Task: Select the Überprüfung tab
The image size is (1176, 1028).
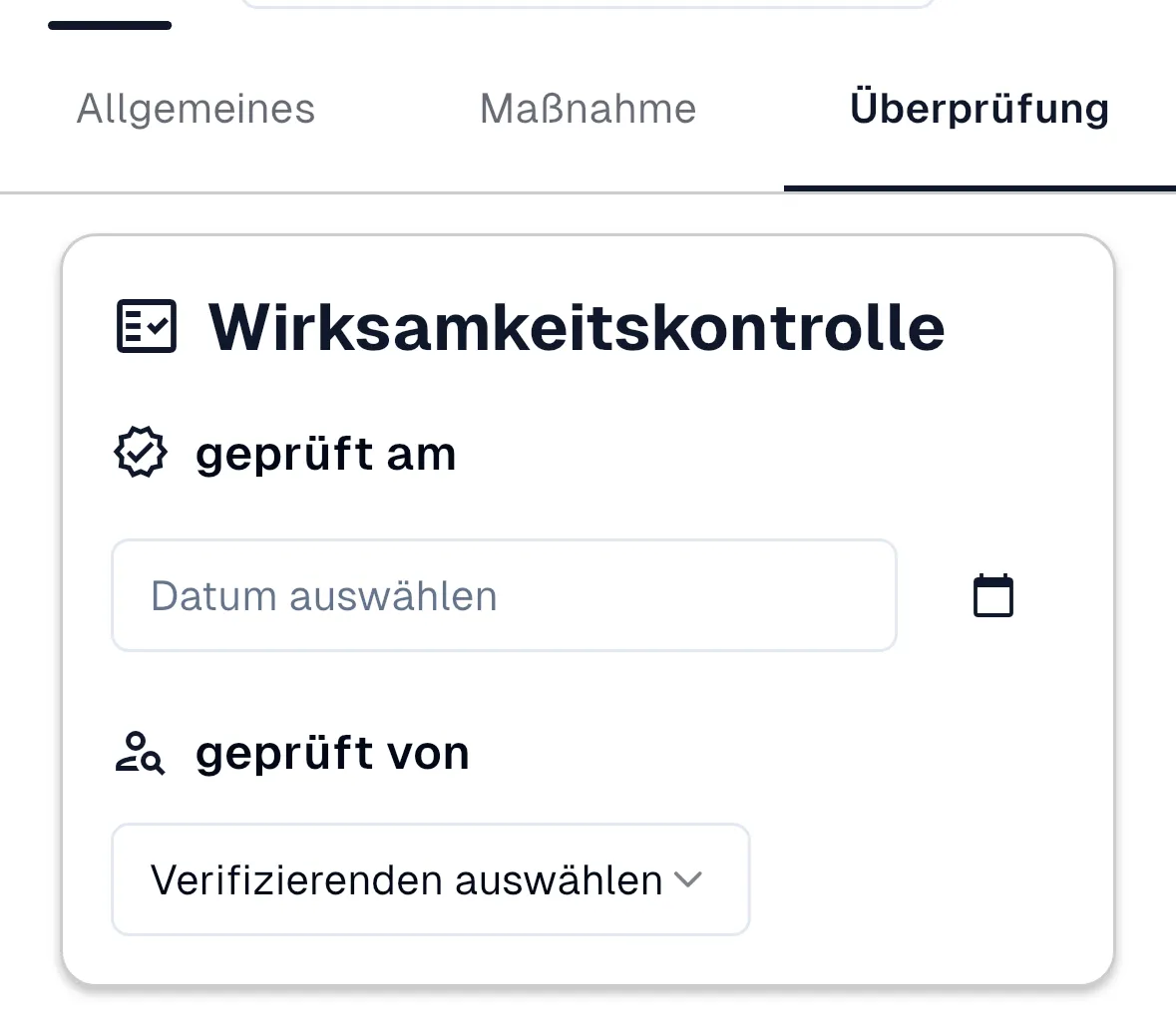Action: pyautogui.click(x=979, y=108)
